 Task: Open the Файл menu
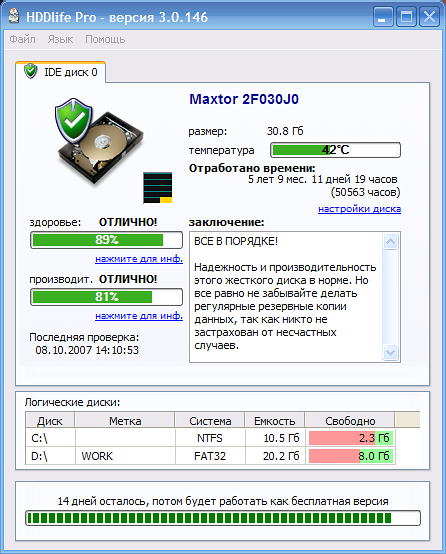point(22,39)
